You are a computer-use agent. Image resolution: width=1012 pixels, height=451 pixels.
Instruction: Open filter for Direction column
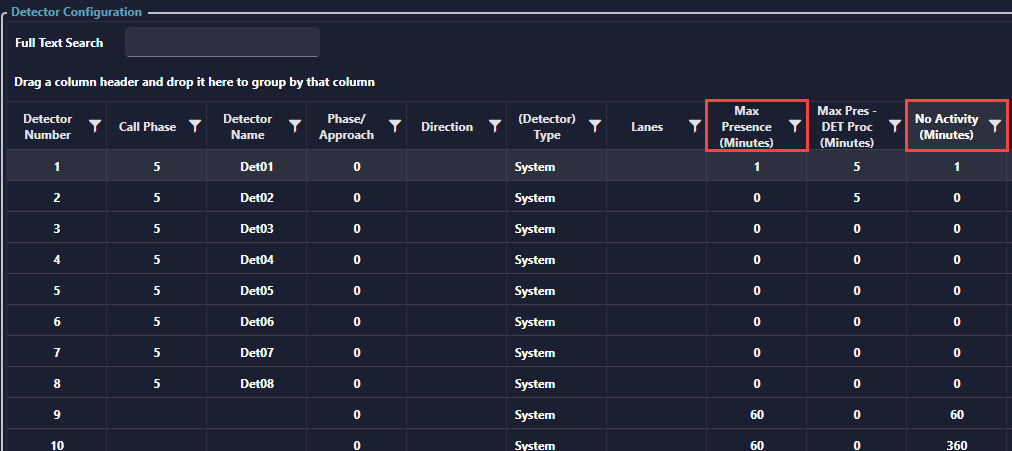pos(495,126)
